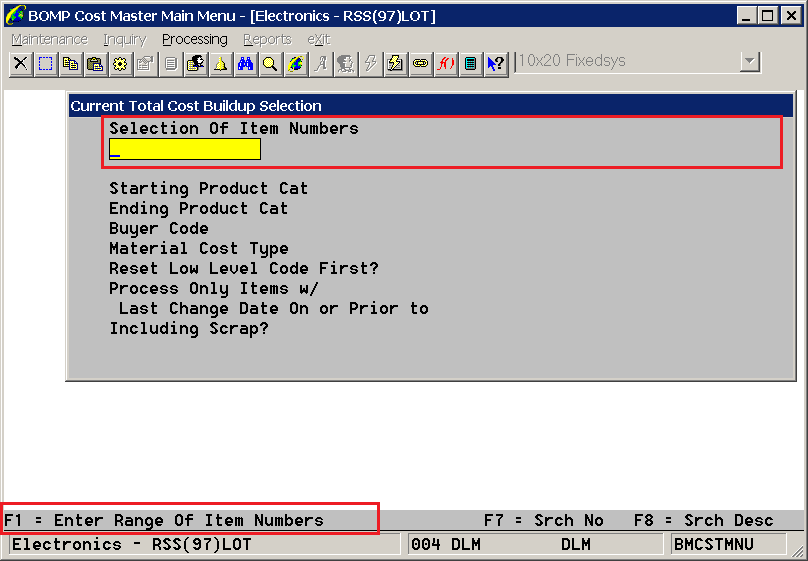Click the 'F7 = Srch No' hint

pyautogui.click(x=544, y=520)
